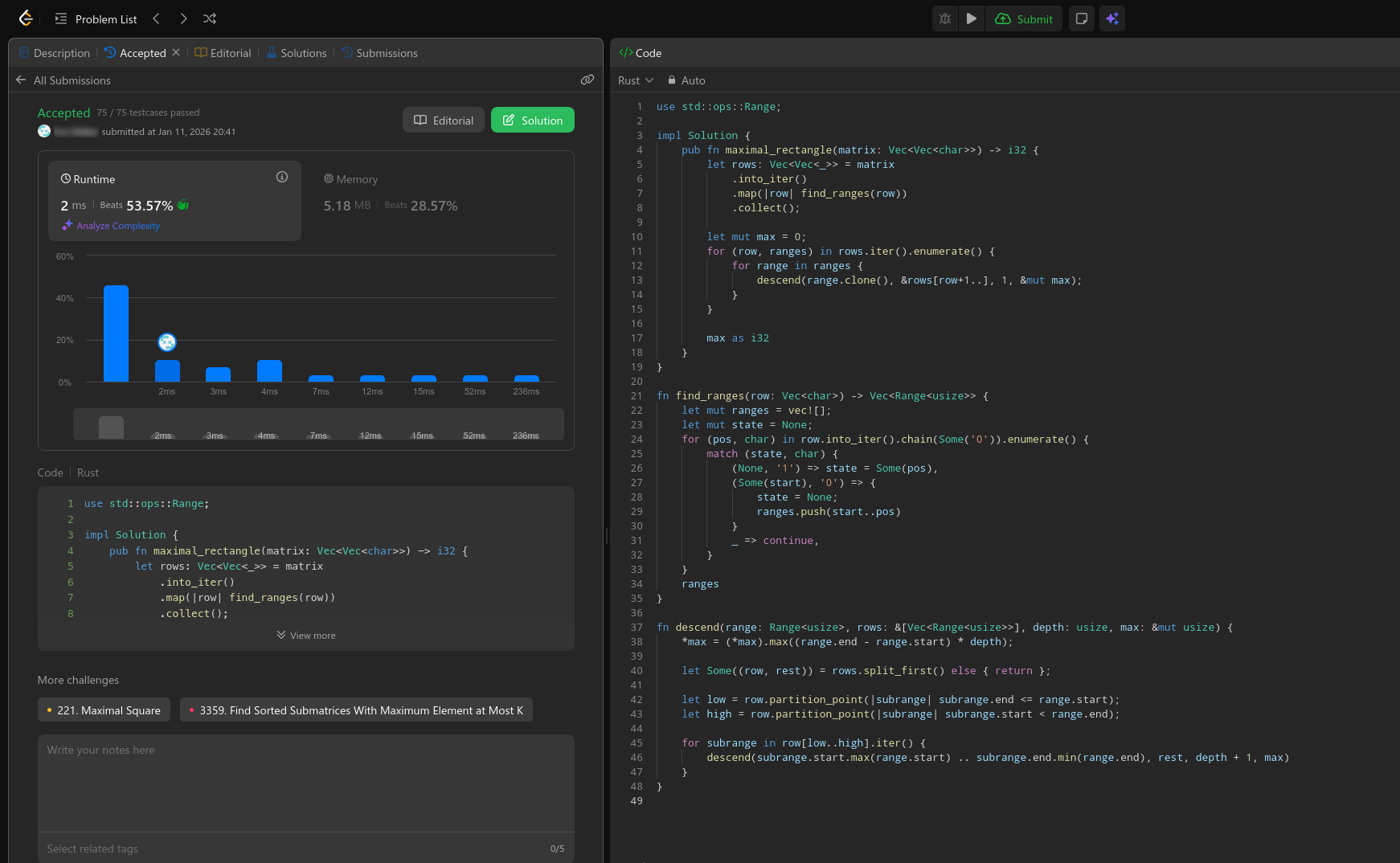Click the runtime distribution range slider

pos(318,424)
